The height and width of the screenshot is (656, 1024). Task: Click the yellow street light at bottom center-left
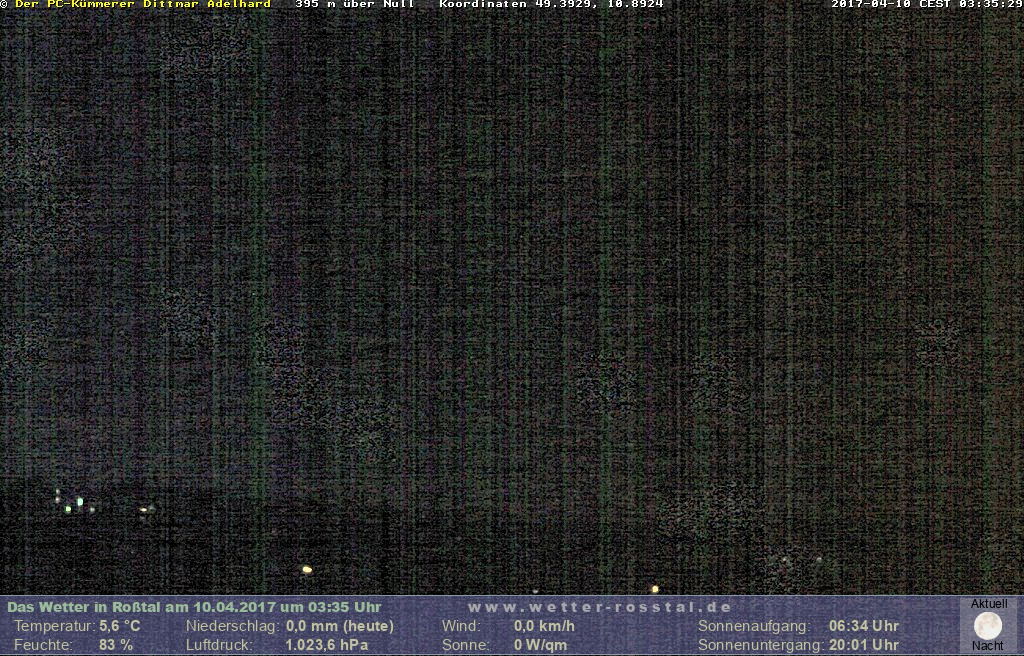(x=307, y=570)
